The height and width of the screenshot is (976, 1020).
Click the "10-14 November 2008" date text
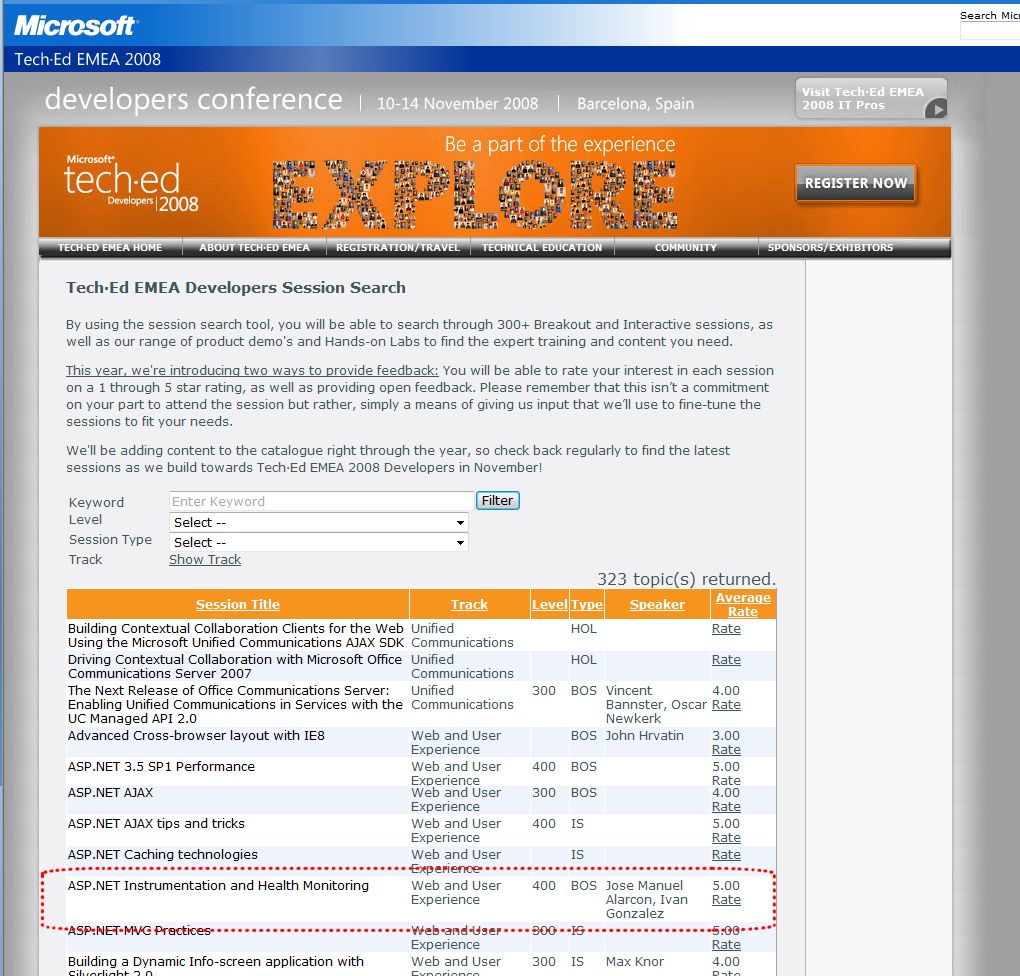(457, 103)
